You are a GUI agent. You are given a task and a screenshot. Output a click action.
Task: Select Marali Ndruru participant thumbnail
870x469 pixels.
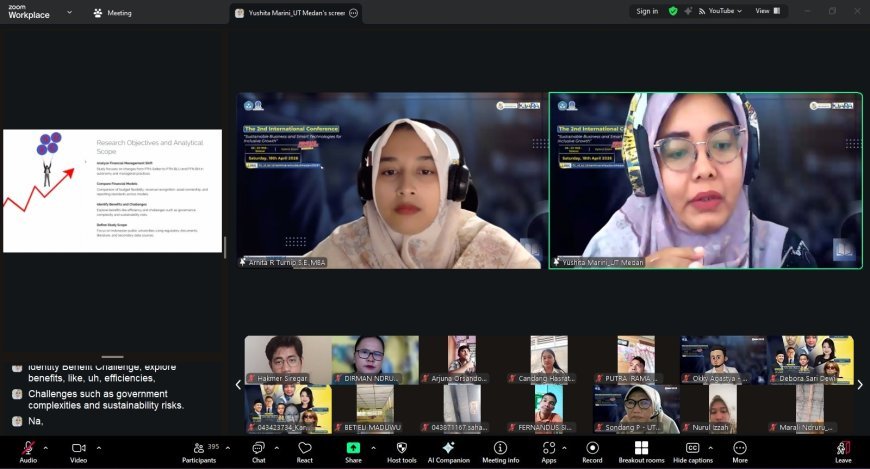pos(811,409)
